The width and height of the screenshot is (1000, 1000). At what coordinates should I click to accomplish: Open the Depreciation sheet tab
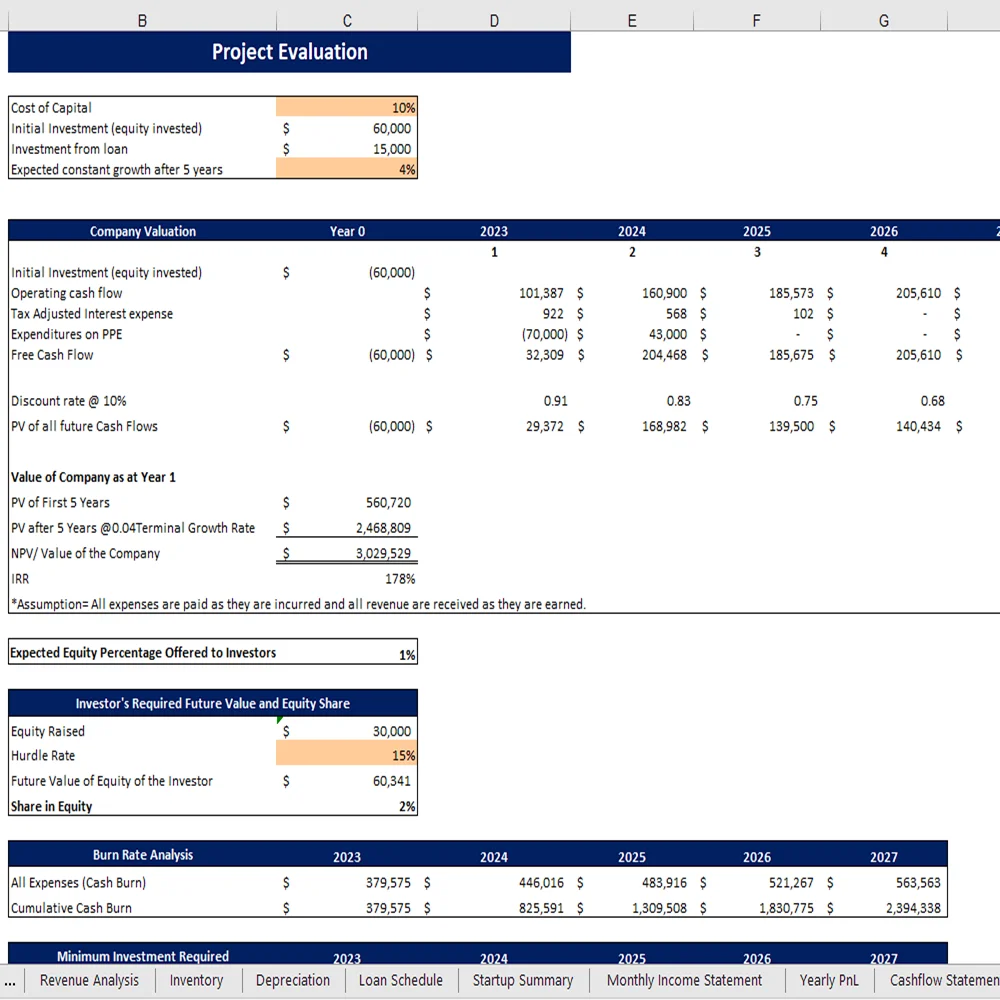(293, 980)
